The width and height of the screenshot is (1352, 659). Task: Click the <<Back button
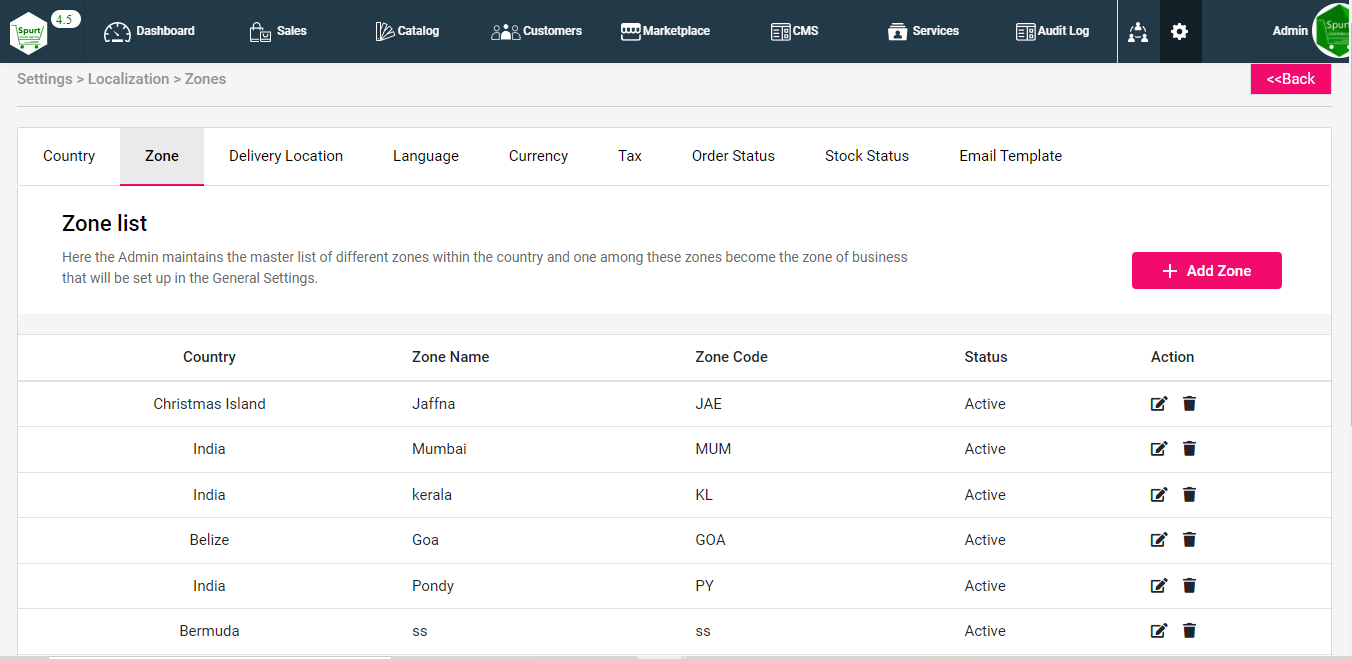point(1291,79)
